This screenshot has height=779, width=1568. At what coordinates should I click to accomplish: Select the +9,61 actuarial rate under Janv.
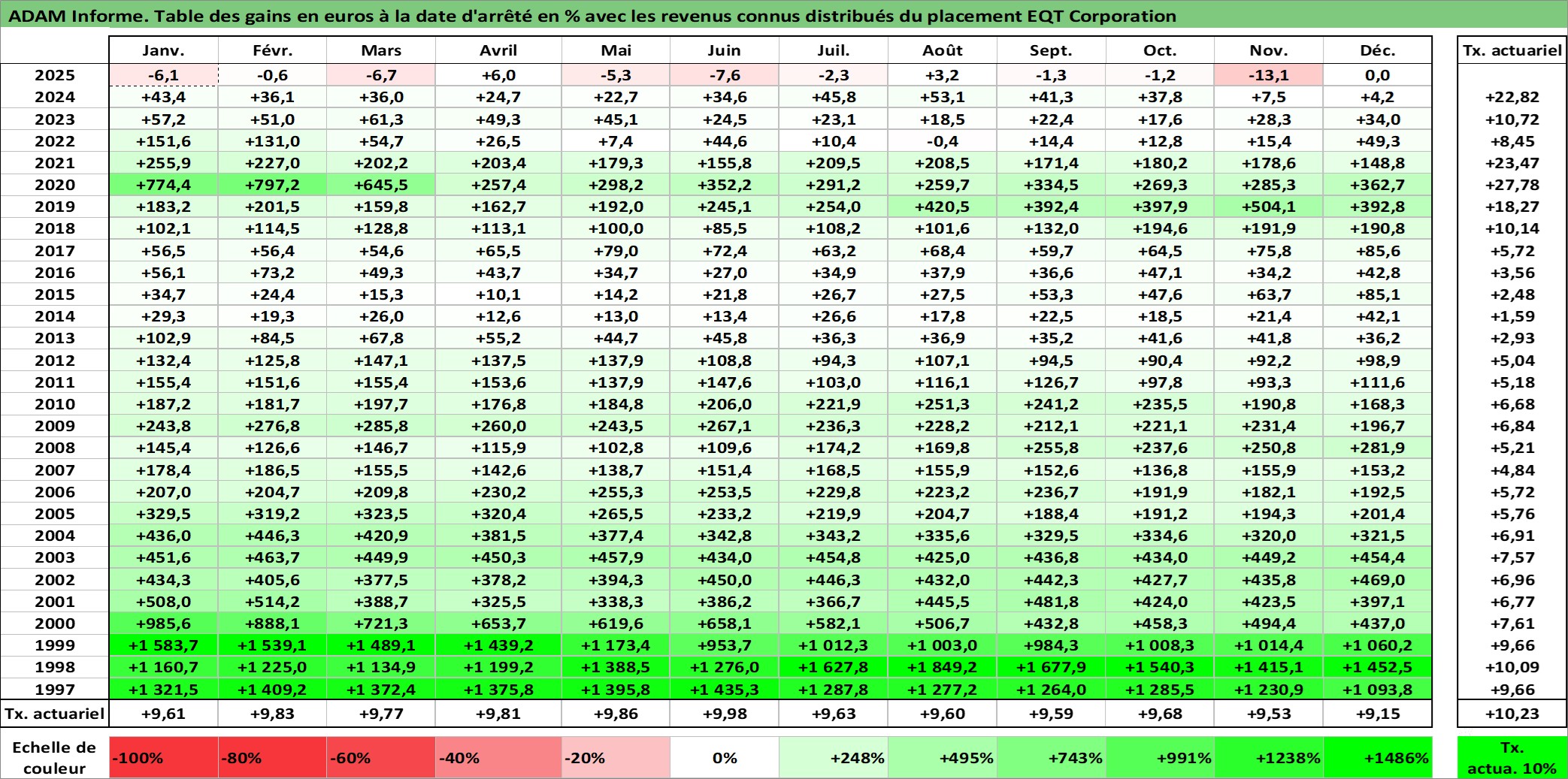point(164,714)
